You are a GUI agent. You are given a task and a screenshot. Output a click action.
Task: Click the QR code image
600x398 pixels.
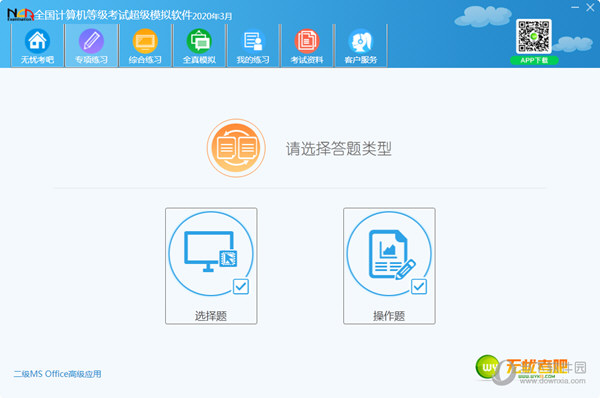[x=534, y=36]
